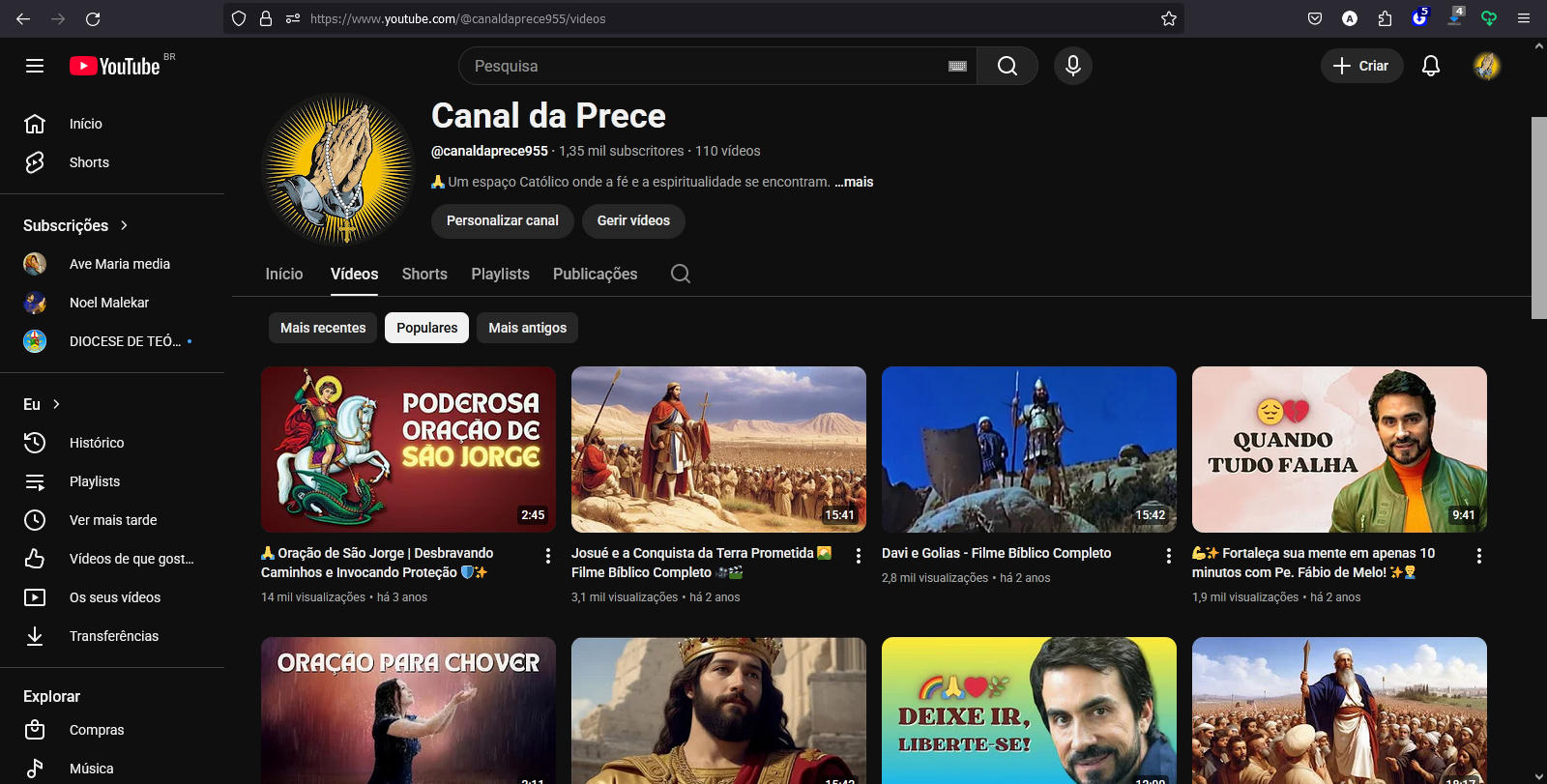This screenshot has width=1547, height=784.
Task: Choose the Mais antigos filter chip
Action: pyautogui.click(x=527, y=328)
